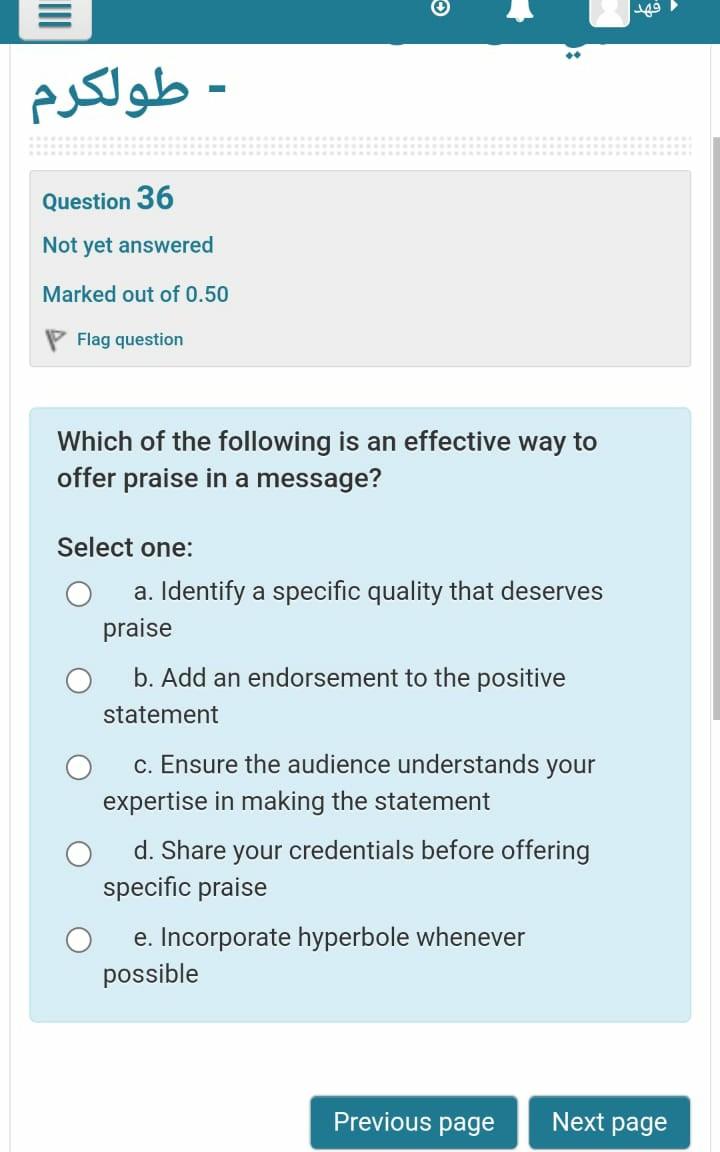Click the flag icon beside Flag question

(x=54, y=339)
